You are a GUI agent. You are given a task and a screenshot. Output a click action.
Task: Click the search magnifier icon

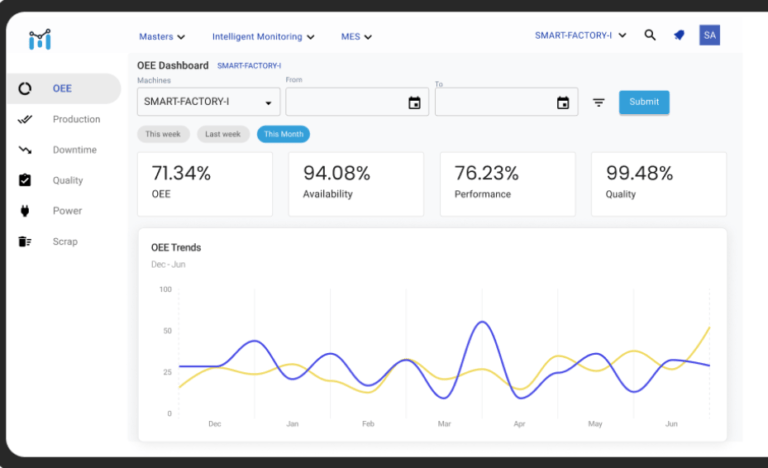coord(649,35)
